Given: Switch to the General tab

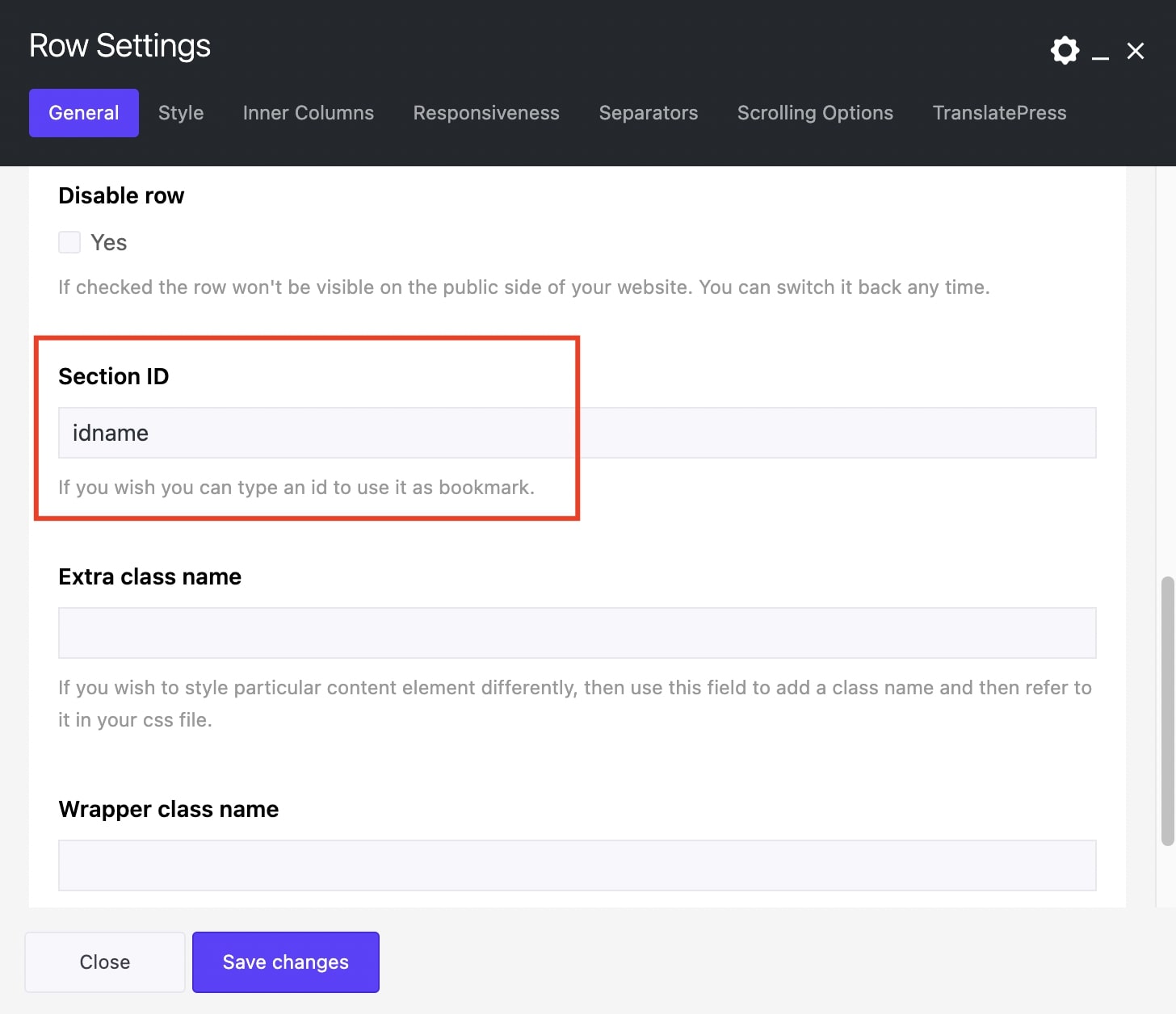Looking at the screenshot, I should pyautogui.click(x=84, y=113).
